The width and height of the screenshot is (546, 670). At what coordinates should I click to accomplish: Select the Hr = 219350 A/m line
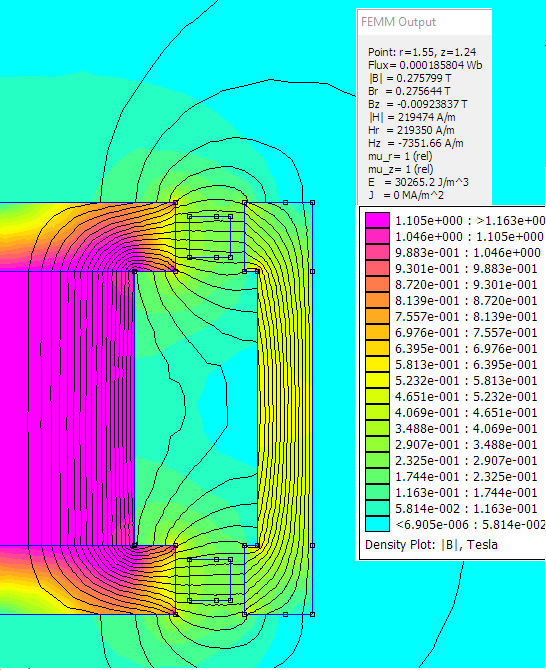click(411, 130)
